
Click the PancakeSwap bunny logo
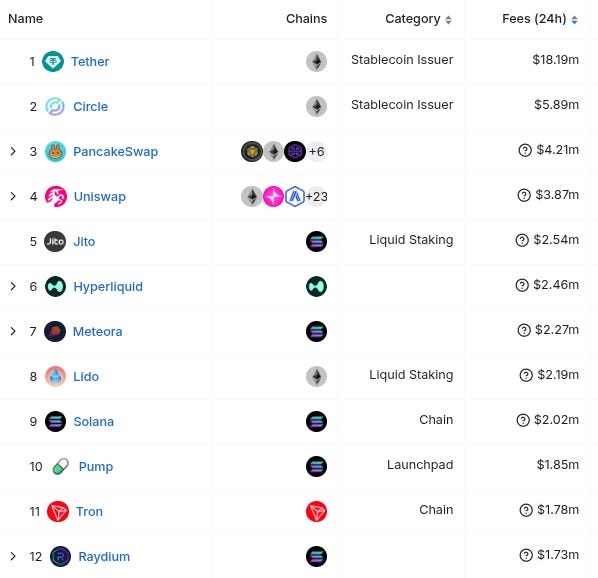pos(55,151)
